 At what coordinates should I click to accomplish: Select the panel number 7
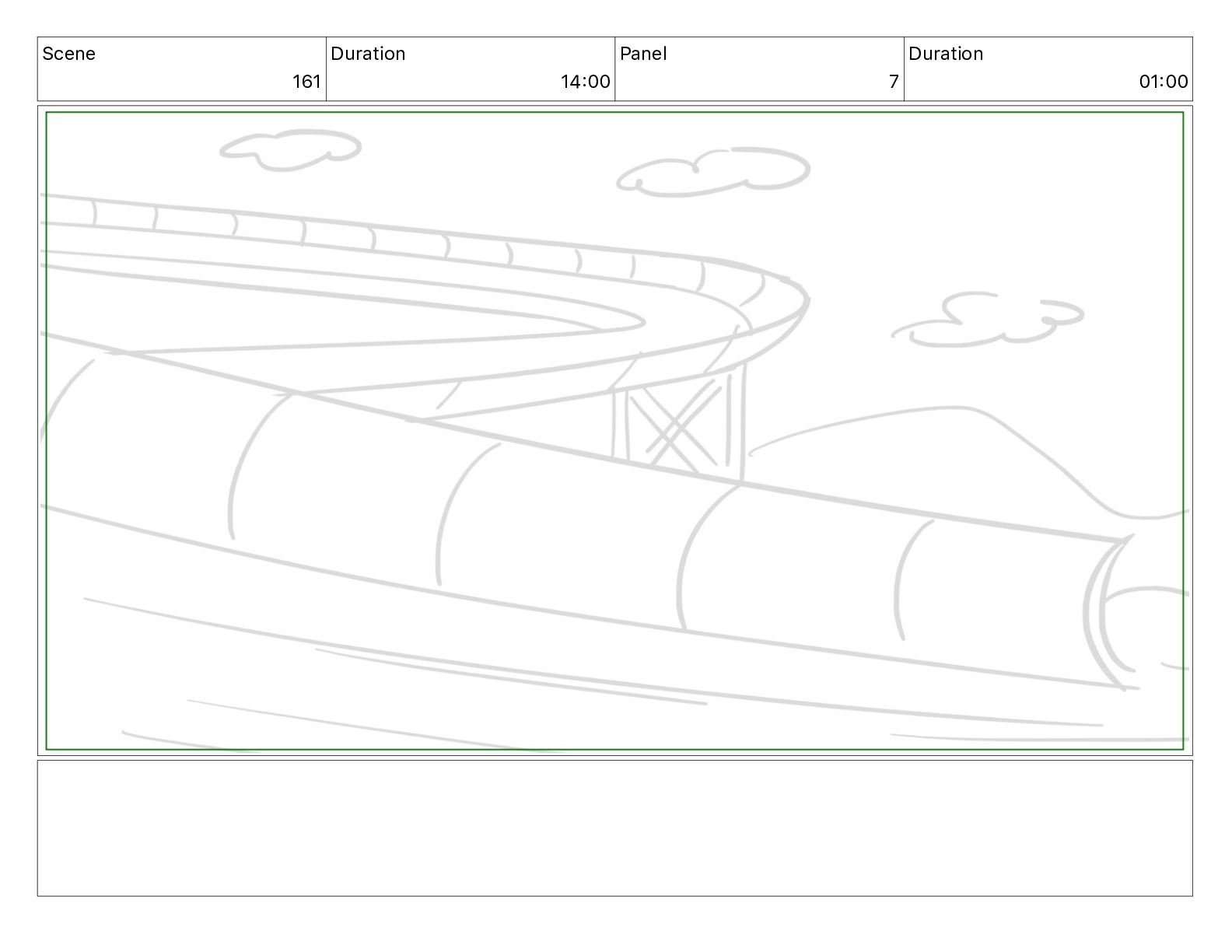(x=894, y=82)
